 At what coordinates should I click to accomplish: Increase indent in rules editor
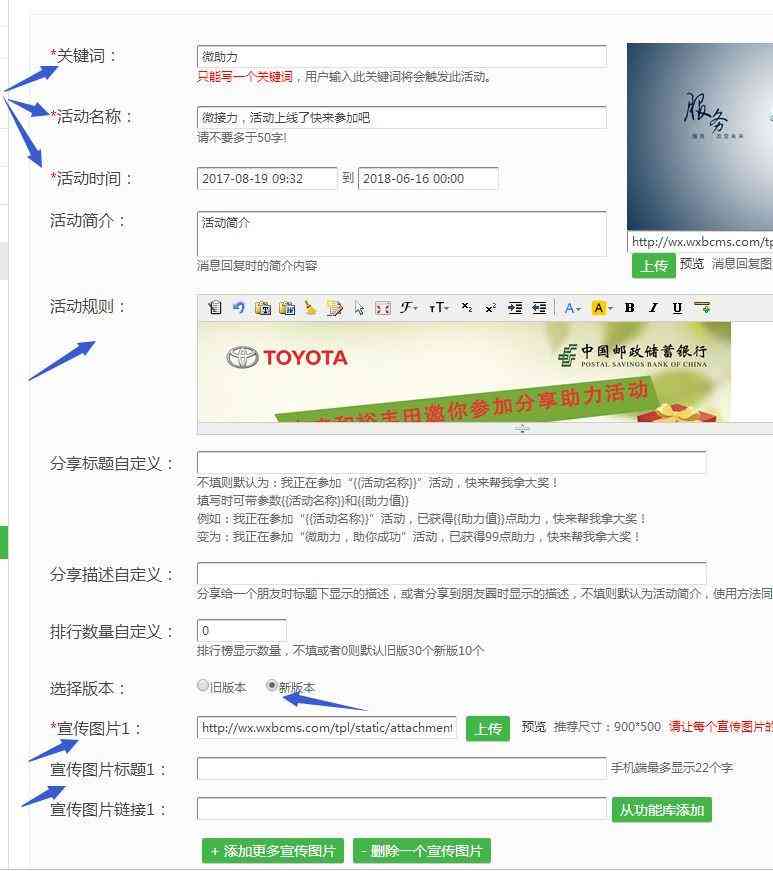coord(515,308)
